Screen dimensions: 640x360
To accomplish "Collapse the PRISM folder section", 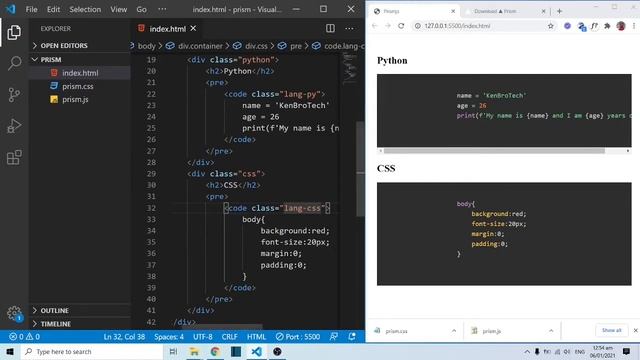I will [80, 60].
